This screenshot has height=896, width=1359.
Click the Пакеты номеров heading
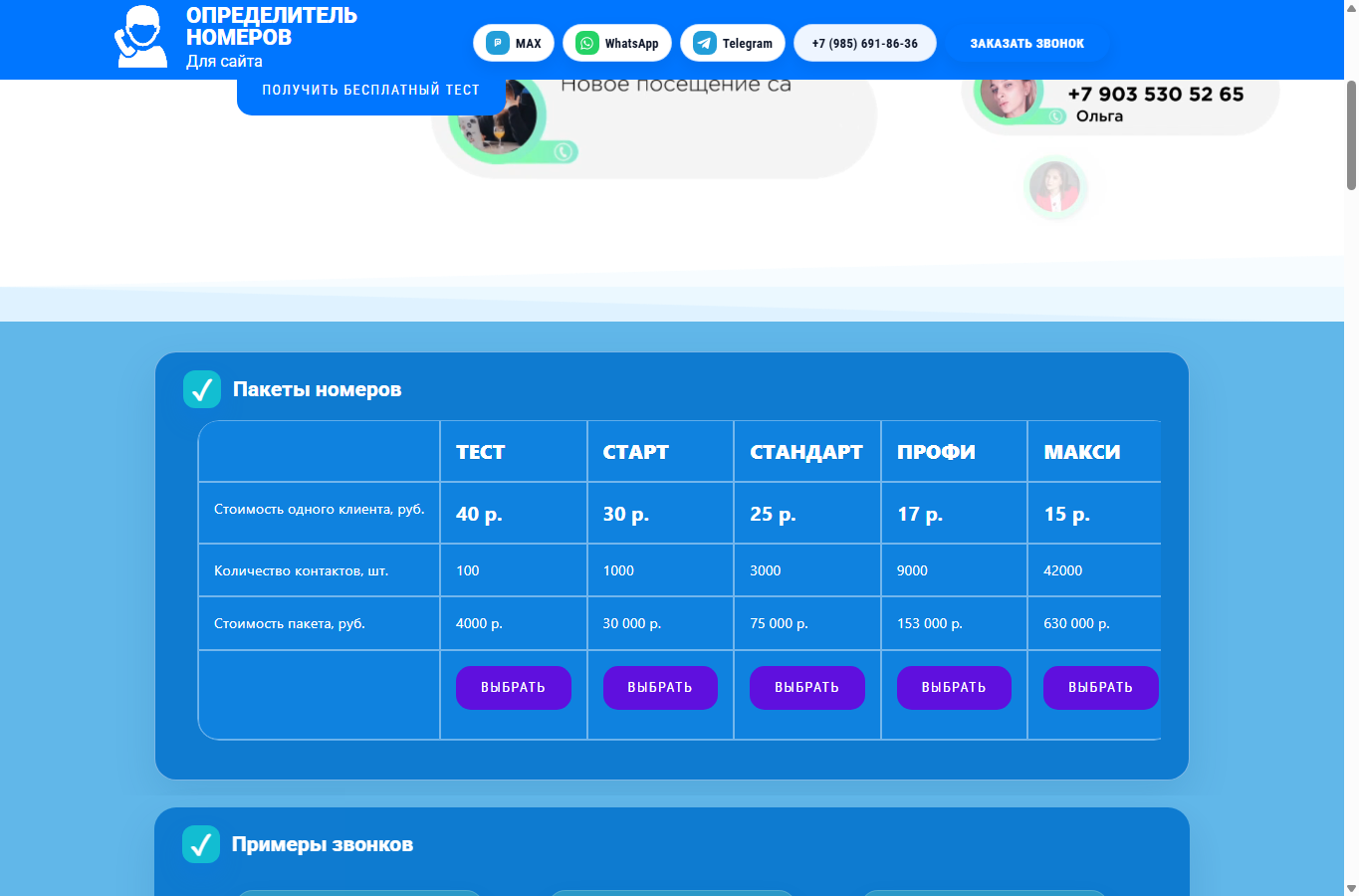[317, 389]
